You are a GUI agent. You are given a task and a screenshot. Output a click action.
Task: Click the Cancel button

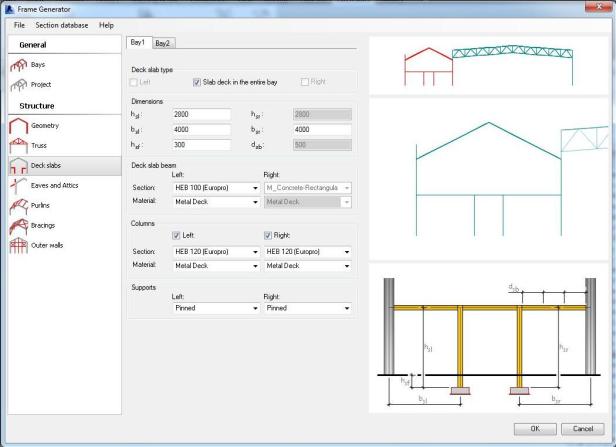point(581,428)
